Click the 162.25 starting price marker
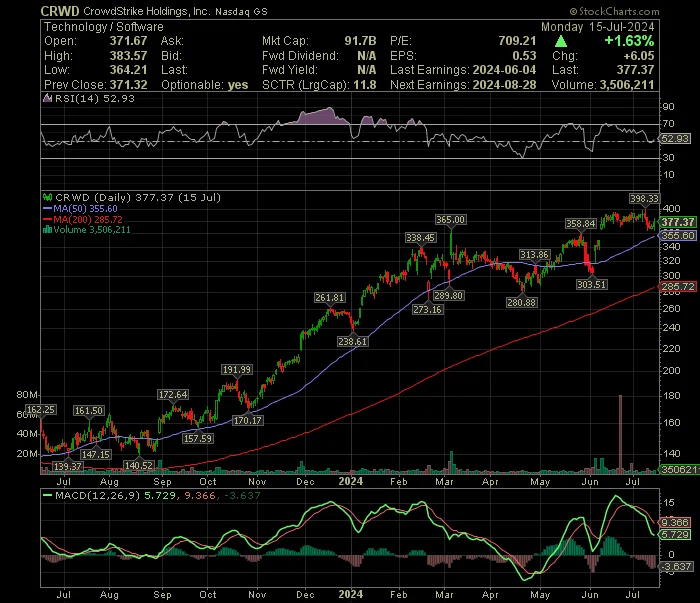Viewport: 700px width, 603px height. point(41,410)
